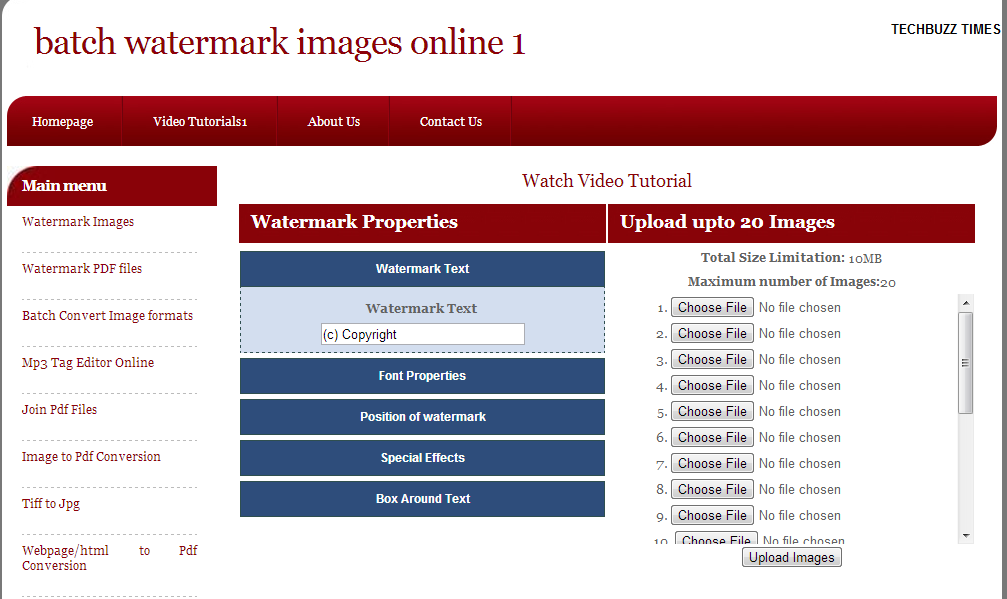The height and width of the screenshot is (599, 1007).
Task: Open the Homepage menu item
Action: (62, 120)
